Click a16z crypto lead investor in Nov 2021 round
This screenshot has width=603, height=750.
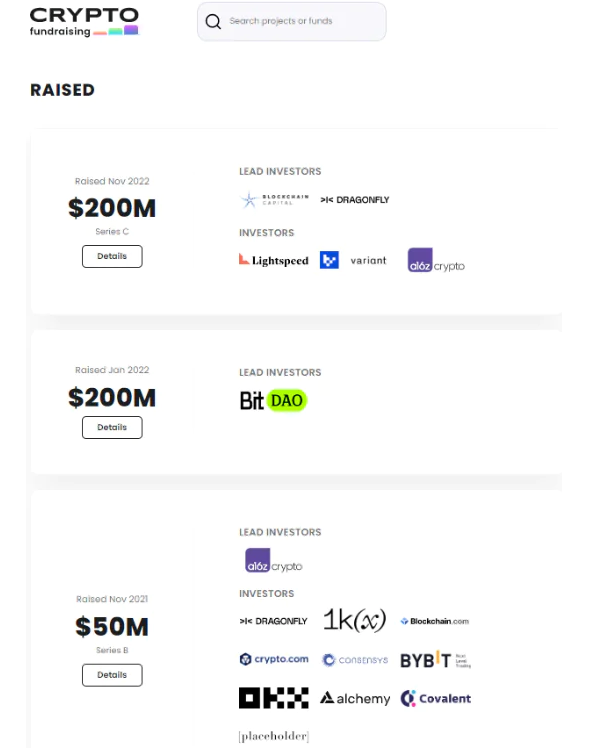click(274, 560)
